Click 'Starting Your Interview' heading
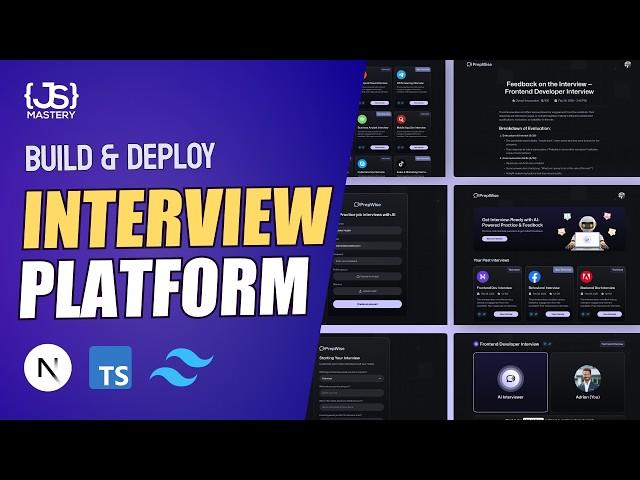 pyautogui.click(x=339, y=358)
